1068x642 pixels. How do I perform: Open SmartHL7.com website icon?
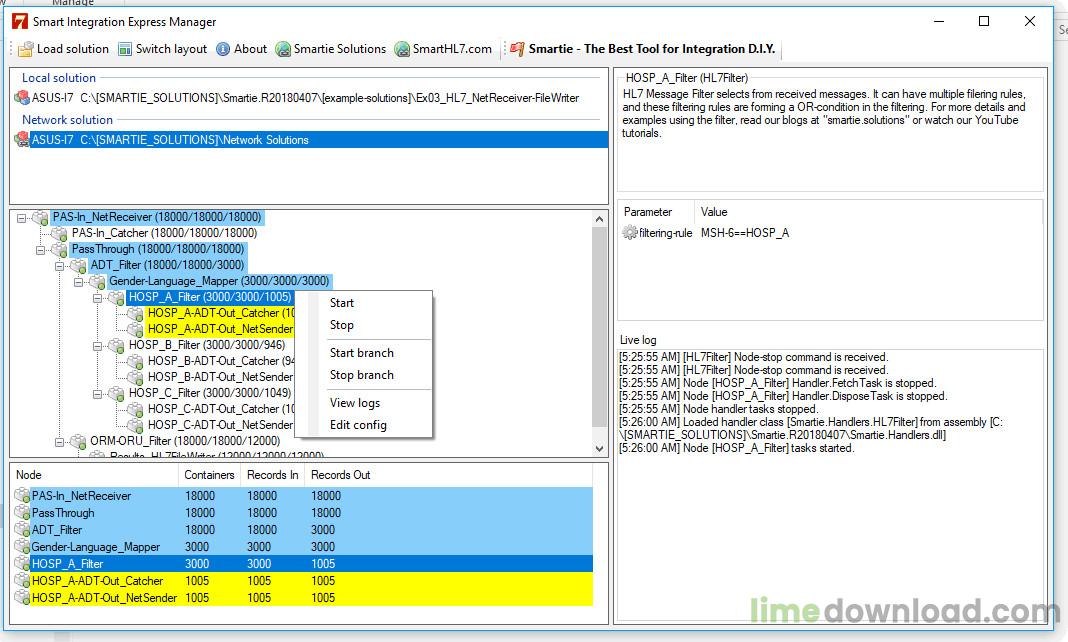coord(402,49)
